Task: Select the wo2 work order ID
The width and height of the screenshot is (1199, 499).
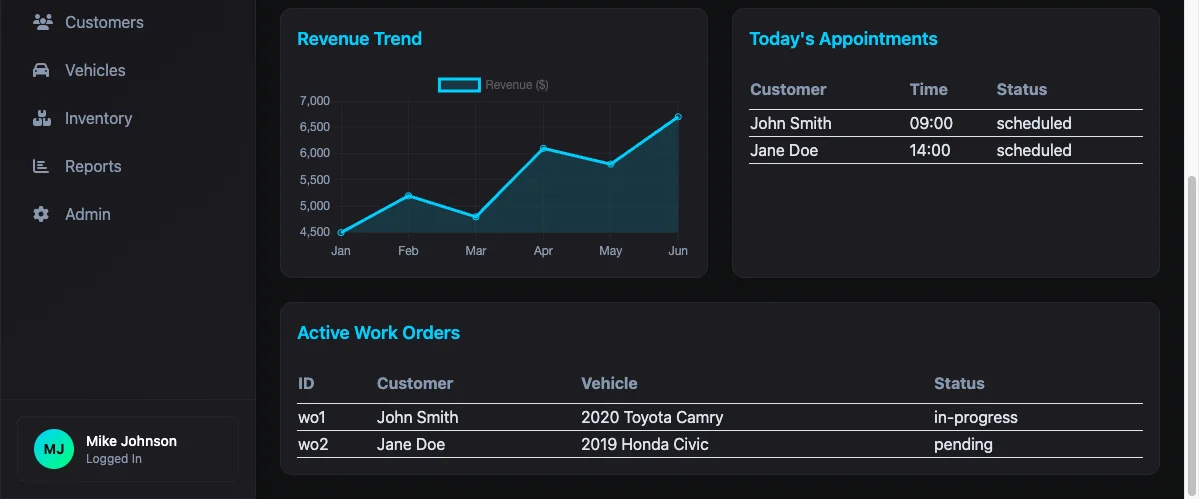Action: coord(313,444)
